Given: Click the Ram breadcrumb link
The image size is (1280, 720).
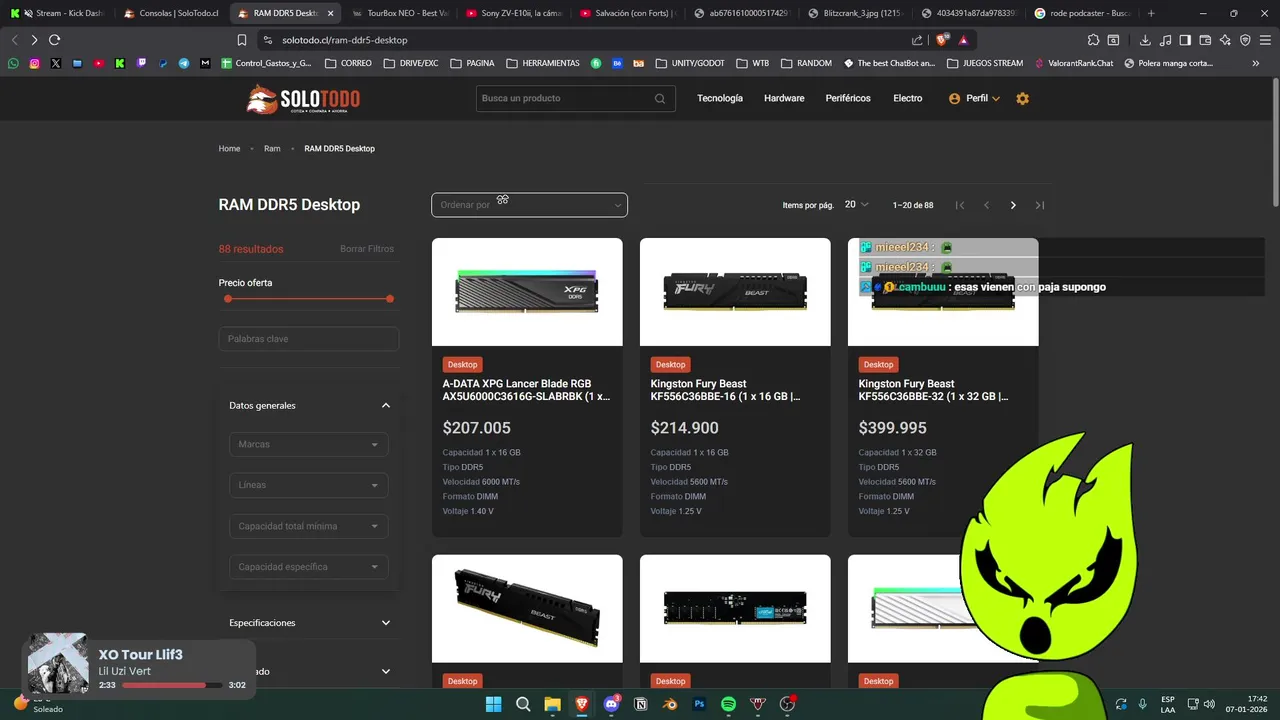Looking at the screenshot, I should 272,149.
